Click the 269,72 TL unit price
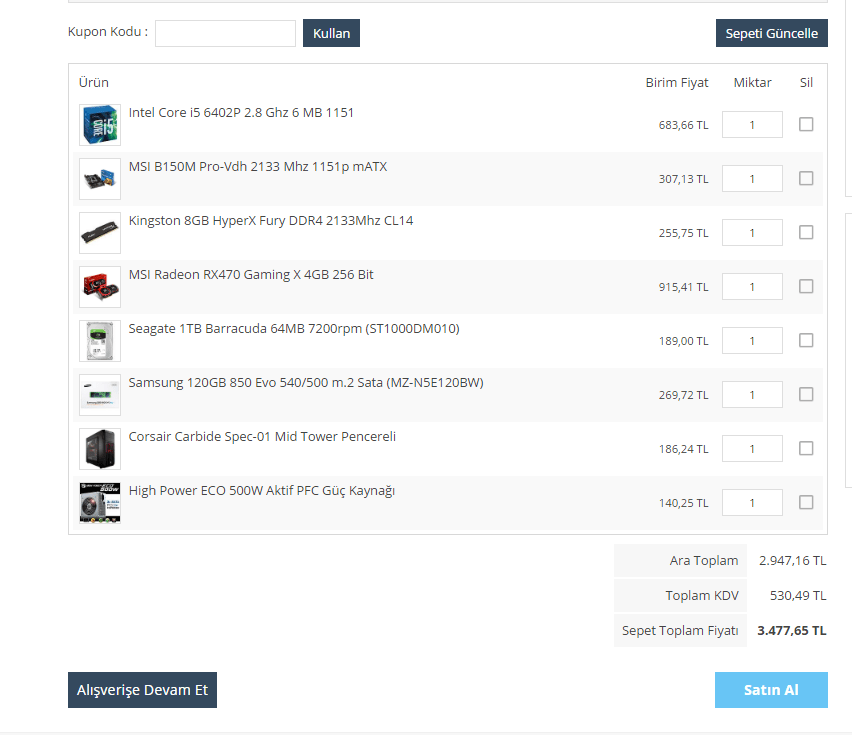This screenshot has width=852, height=735. point(684,395)
